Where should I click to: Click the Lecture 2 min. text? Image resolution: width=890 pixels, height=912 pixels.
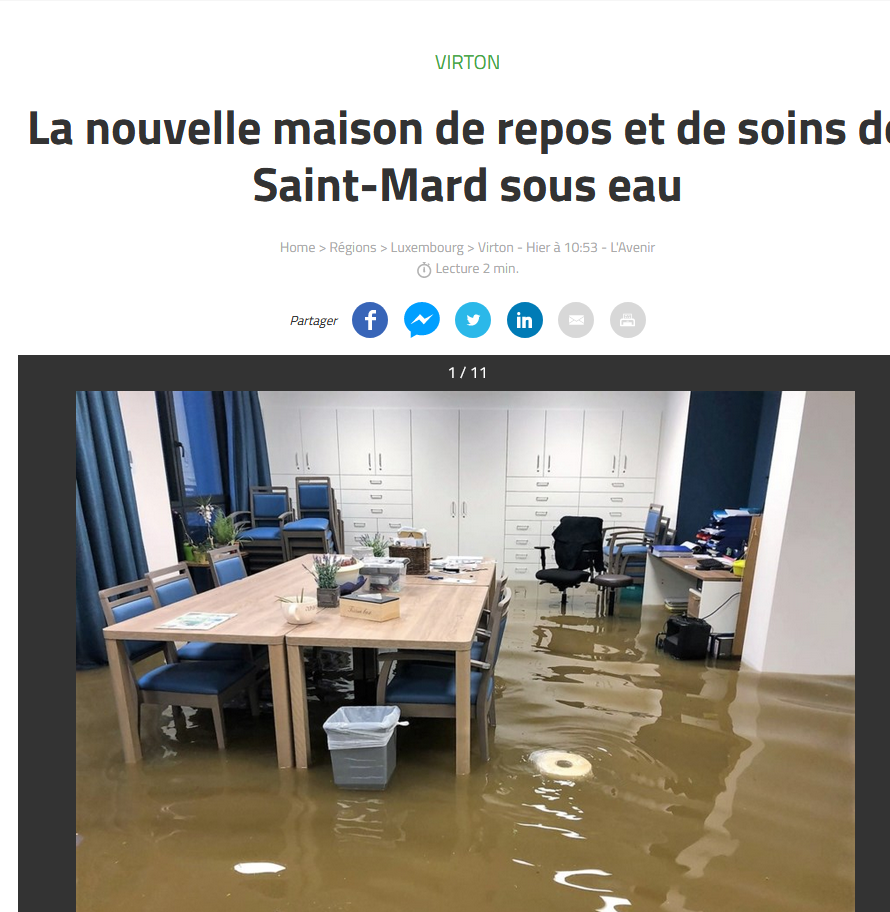coord(477,268)
